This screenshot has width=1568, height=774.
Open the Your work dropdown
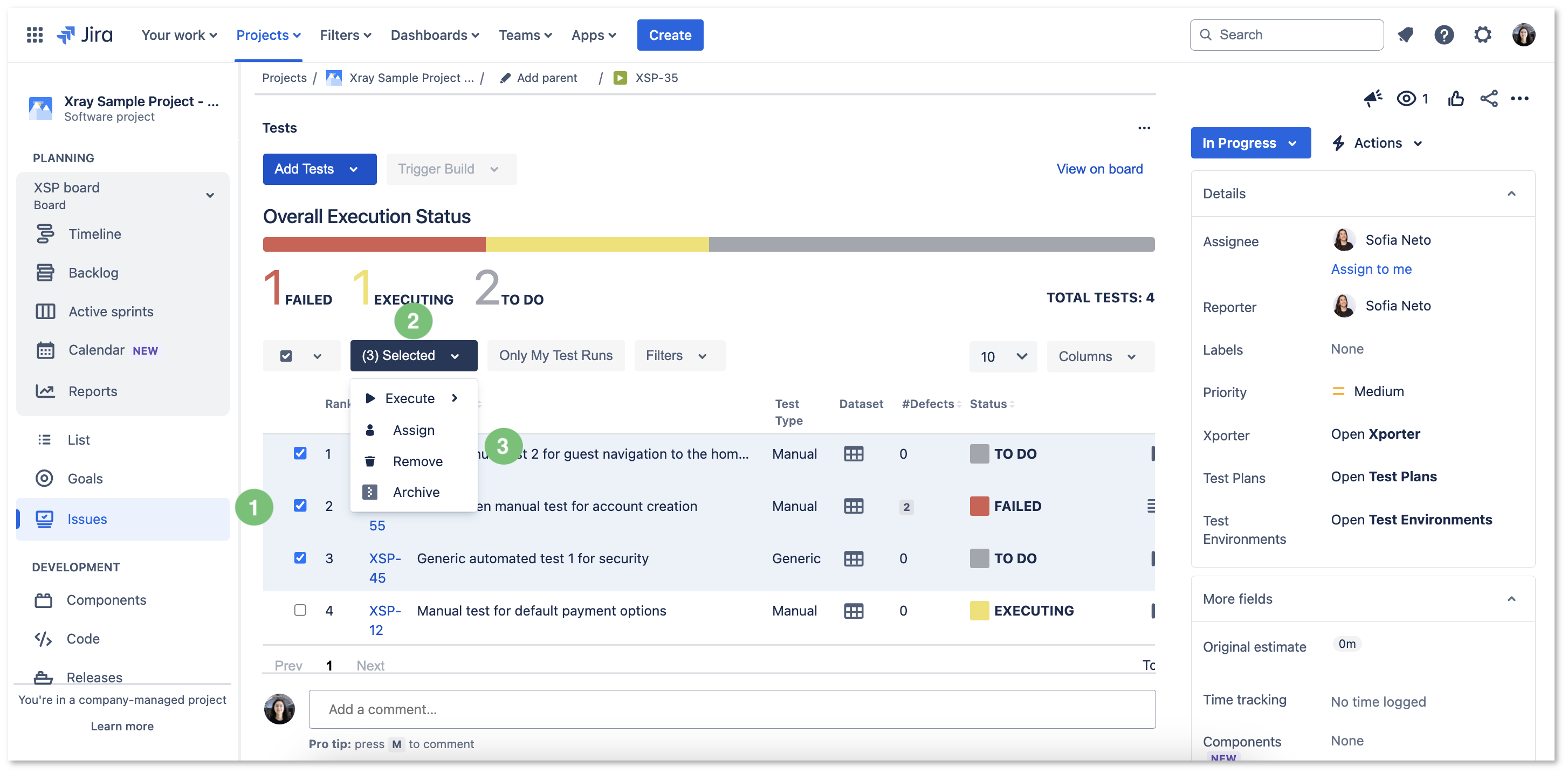[179, 35]
